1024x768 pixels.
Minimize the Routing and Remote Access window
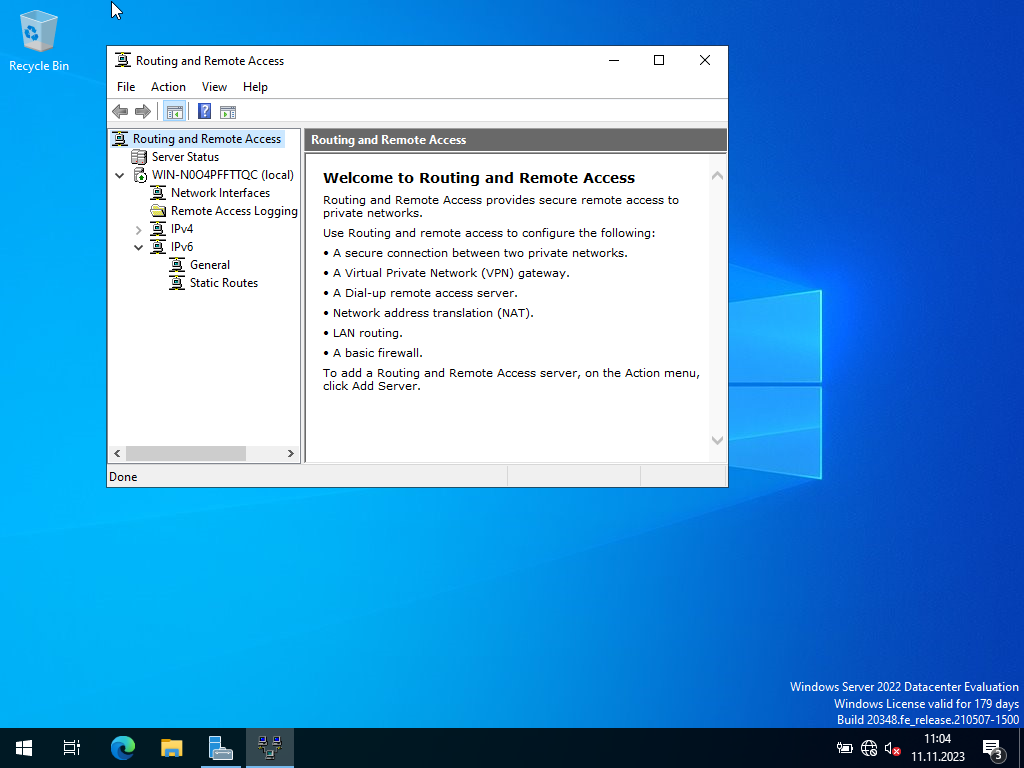[x=614, y=60]
